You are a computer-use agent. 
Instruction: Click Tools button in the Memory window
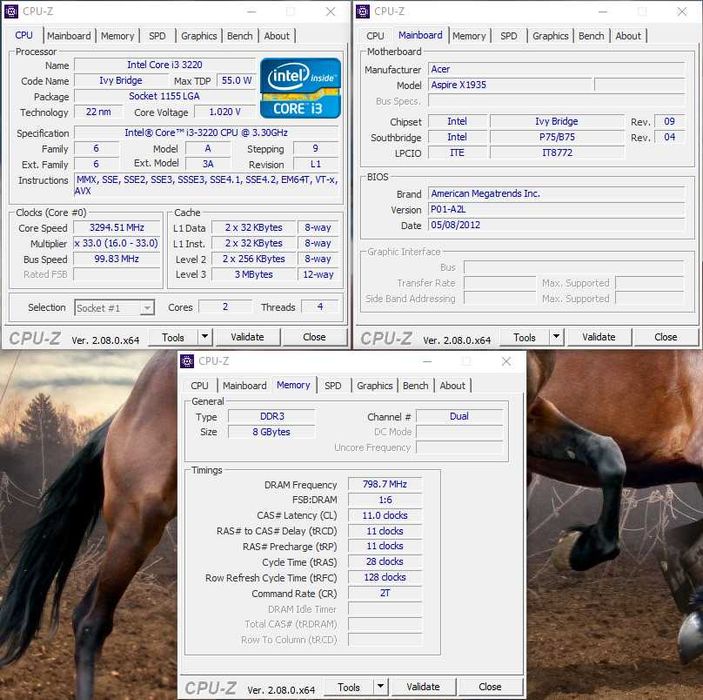(x=349, y=687)
